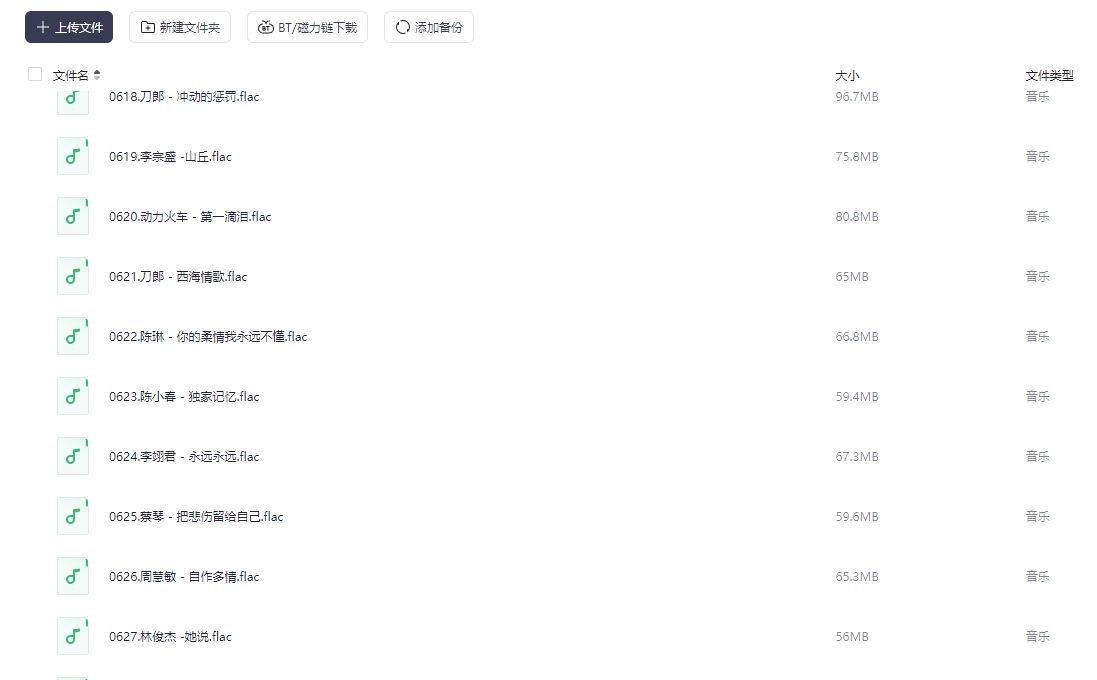The height and width of the screenshot is (680, 1097).
Task: Click music icon for 0624.李翊君 - 永远永远.flac
Action: [73, 456]
